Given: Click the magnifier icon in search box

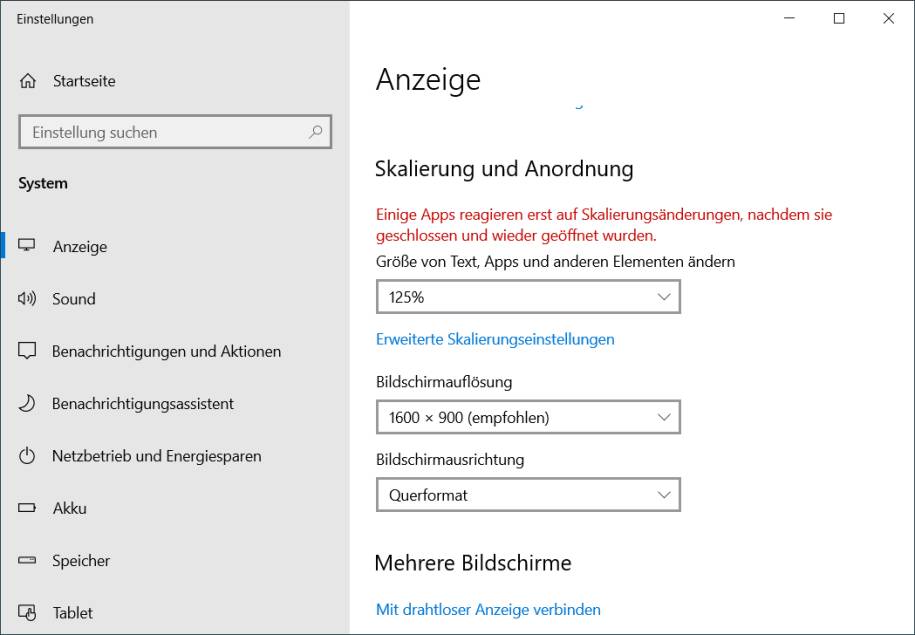Looking at the screenshot, I should tap(315, 132).
